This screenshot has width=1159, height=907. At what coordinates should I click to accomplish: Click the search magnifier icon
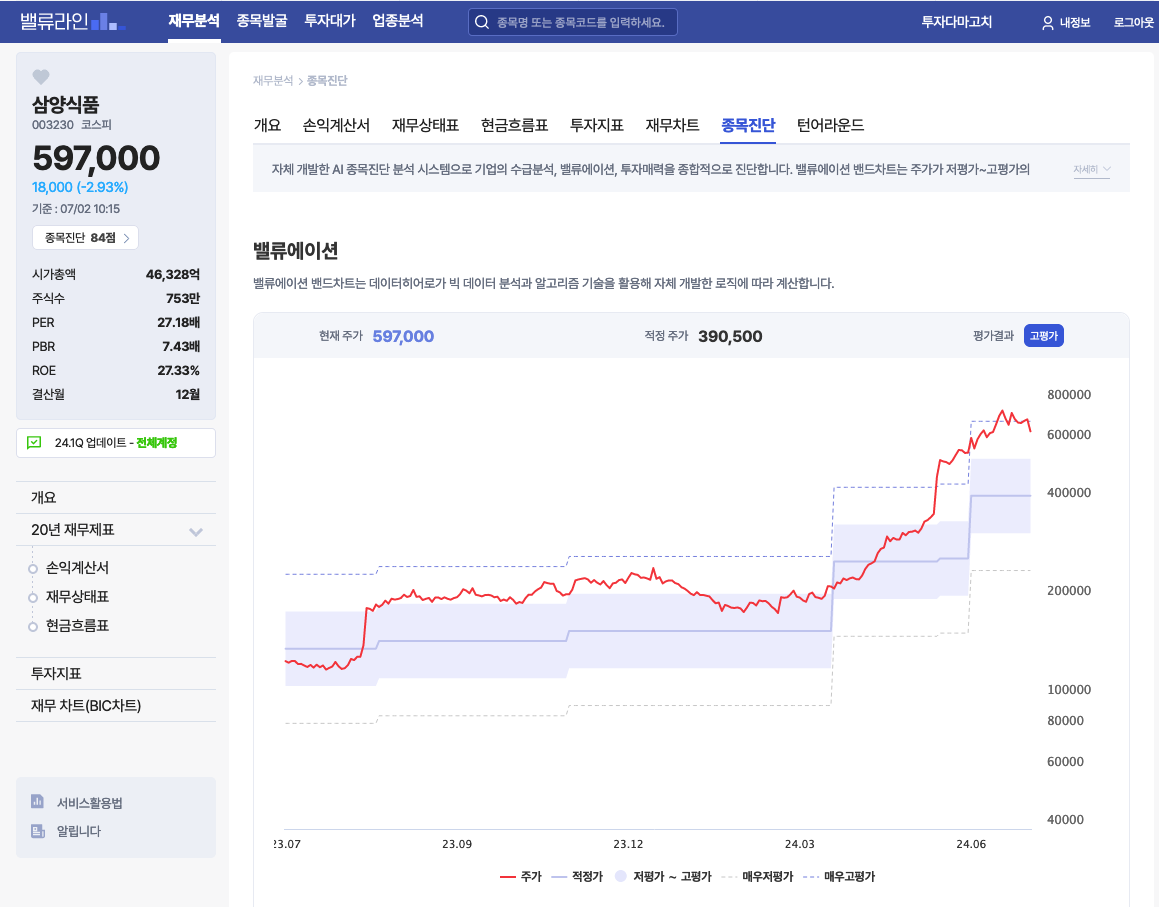[x=482, y=22]
